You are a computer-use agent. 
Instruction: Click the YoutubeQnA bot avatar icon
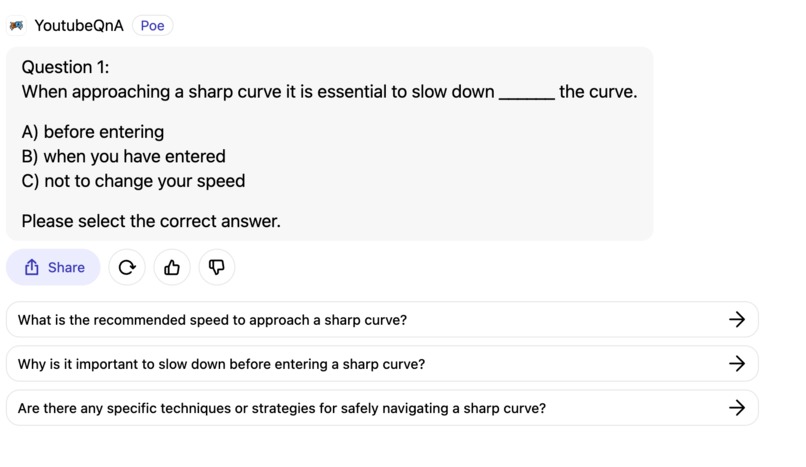[16, 26]
